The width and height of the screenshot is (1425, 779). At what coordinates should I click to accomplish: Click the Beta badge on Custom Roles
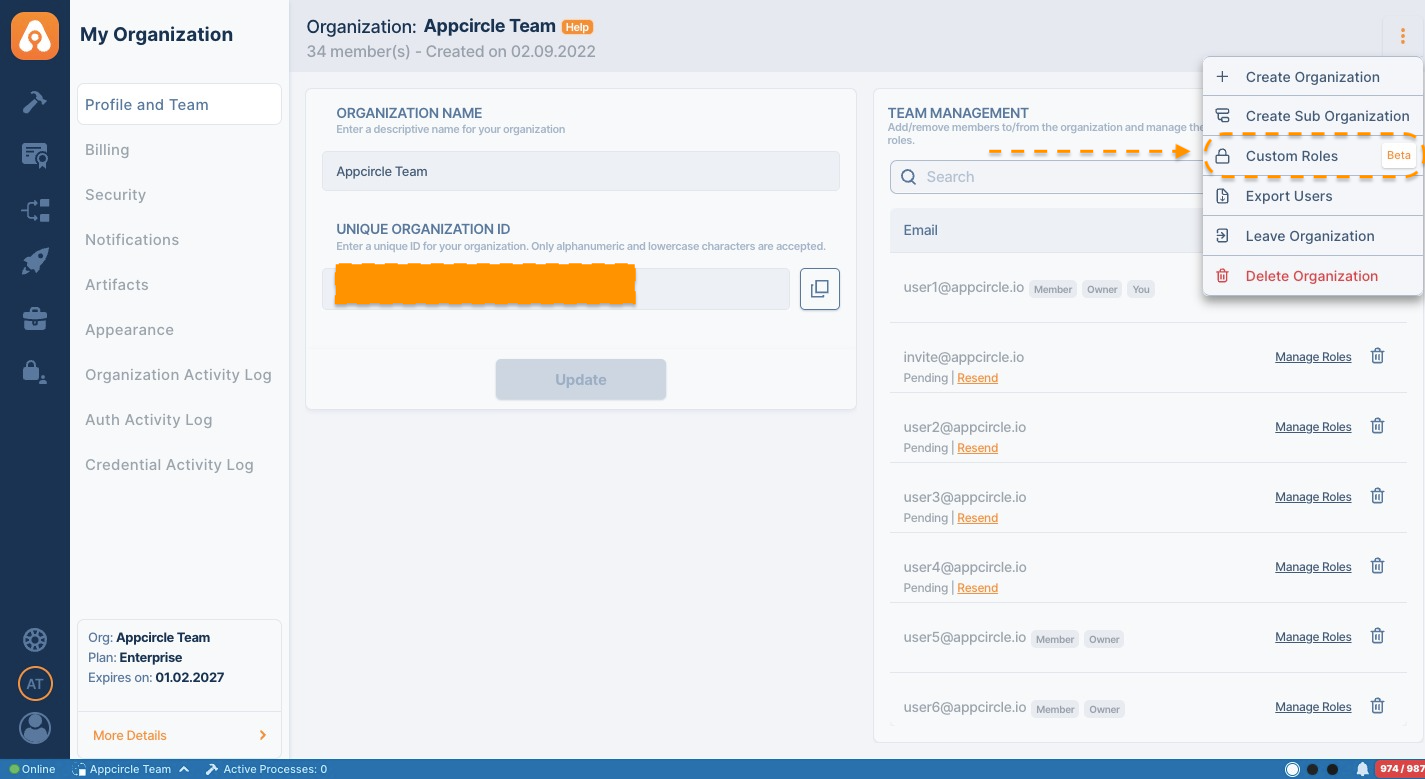pyautogui.click(x=1398, y=155)
